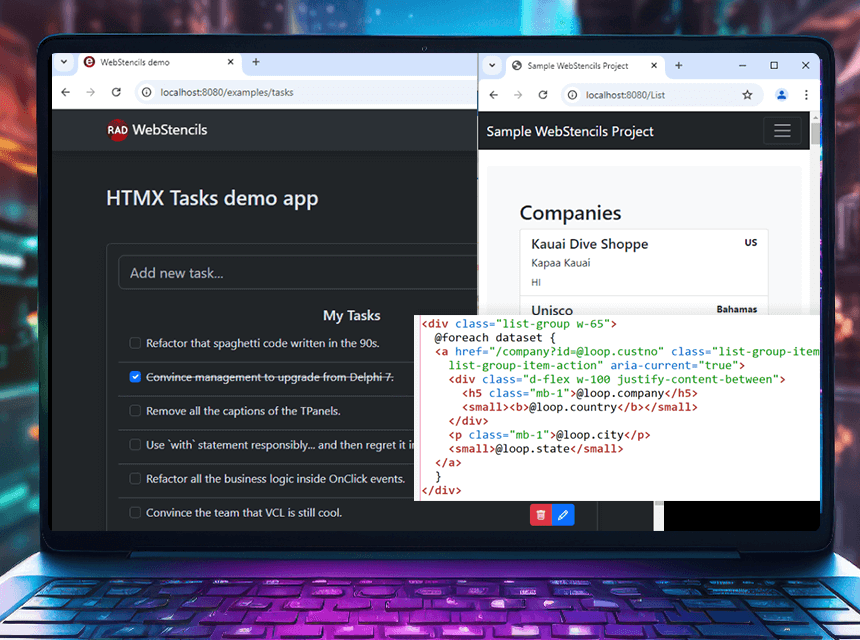This screenshot has height=640, width=860.
Task: Expand the hamburger navbar toggler menu
Action: 782,131
